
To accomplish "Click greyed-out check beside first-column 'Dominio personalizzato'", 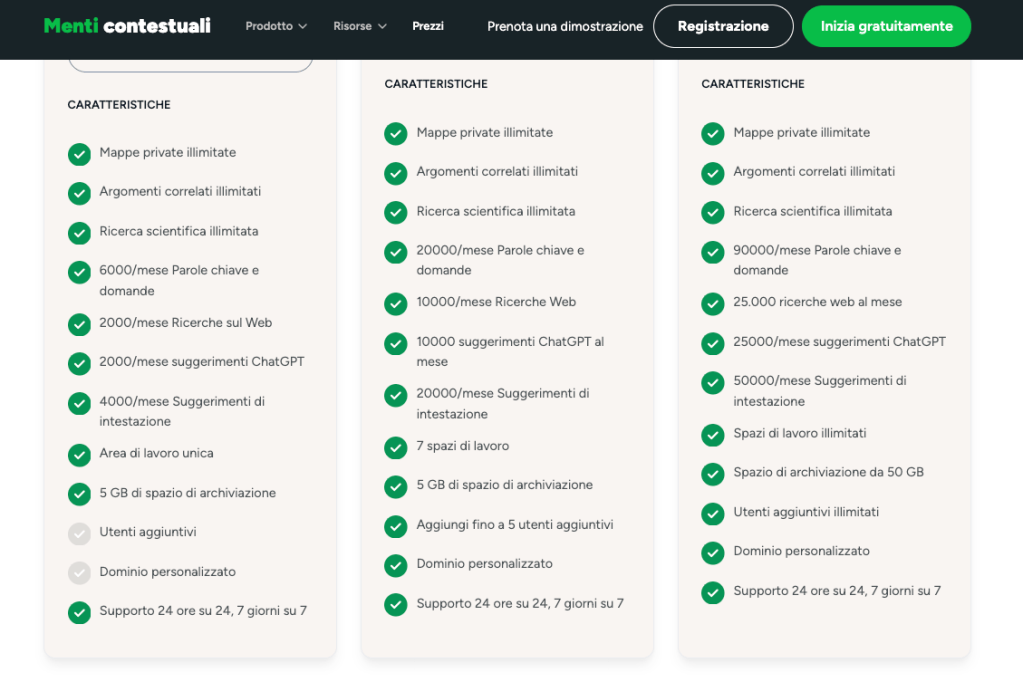I will click(79, 573).
